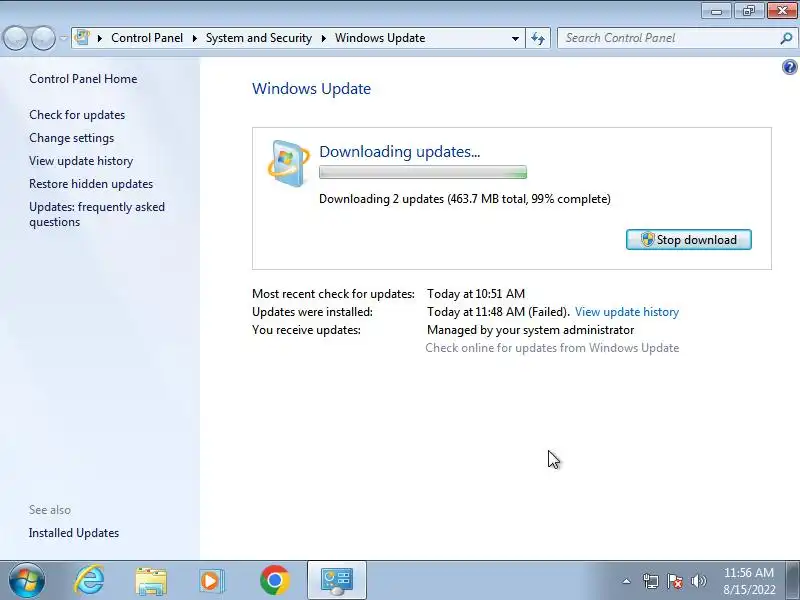Click 'Today at 11:48 AM (Failed).' text
Image resolution: width=800 pixels, height=600 pixels.
[x=498, y=312]
